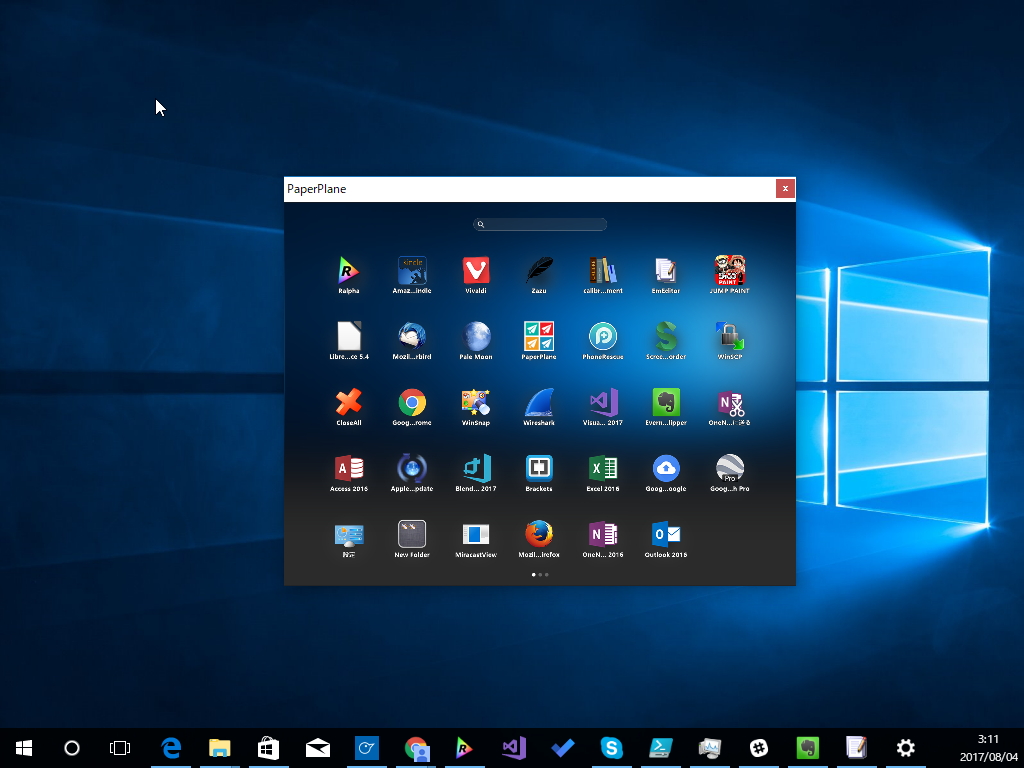The image size is (1024, 768).
Task: Open the Windows Start menu
Action: [24, 748]
